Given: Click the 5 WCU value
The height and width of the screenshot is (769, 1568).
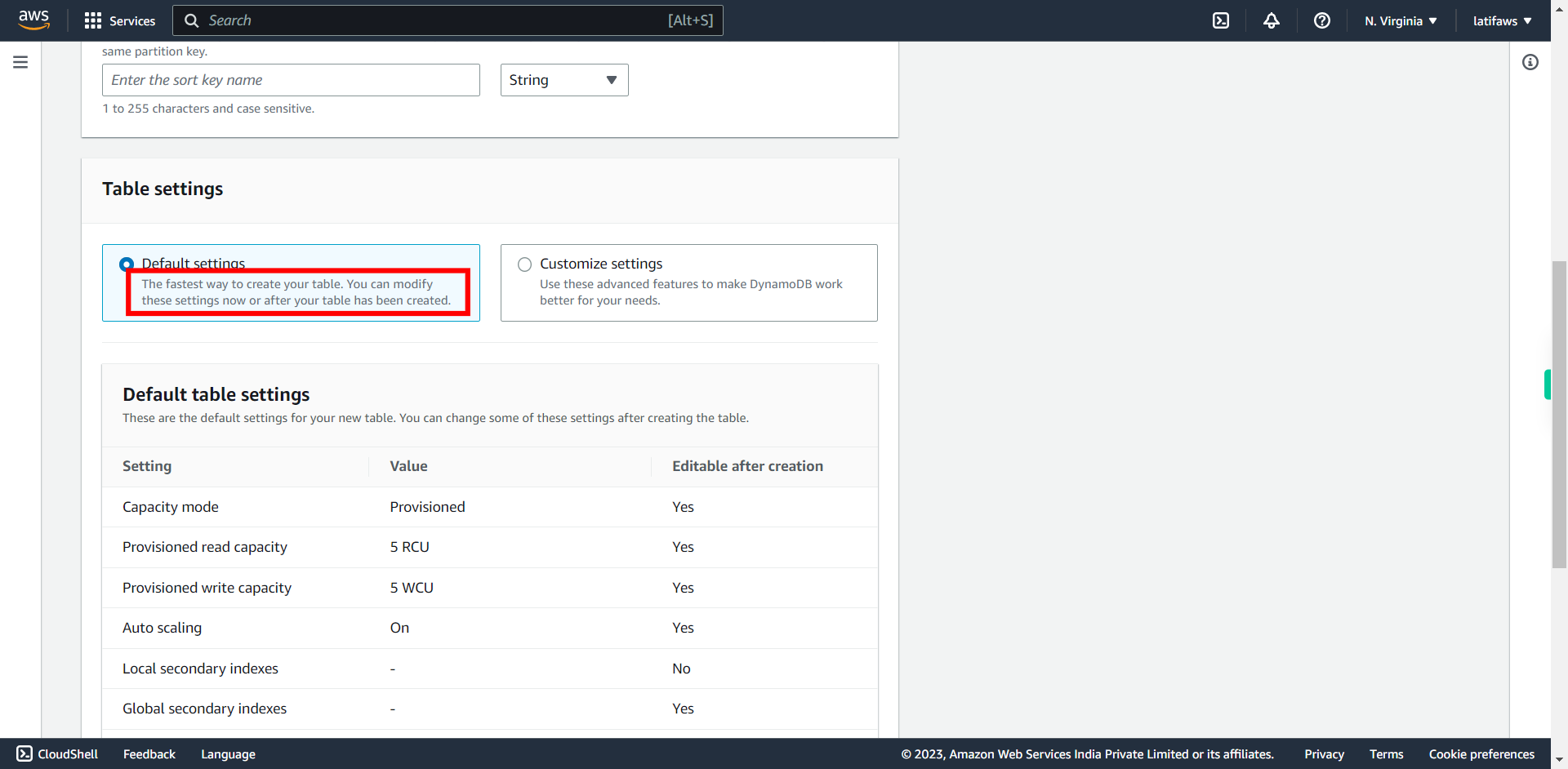Looking at the screenshot, I should coord(412,588).
